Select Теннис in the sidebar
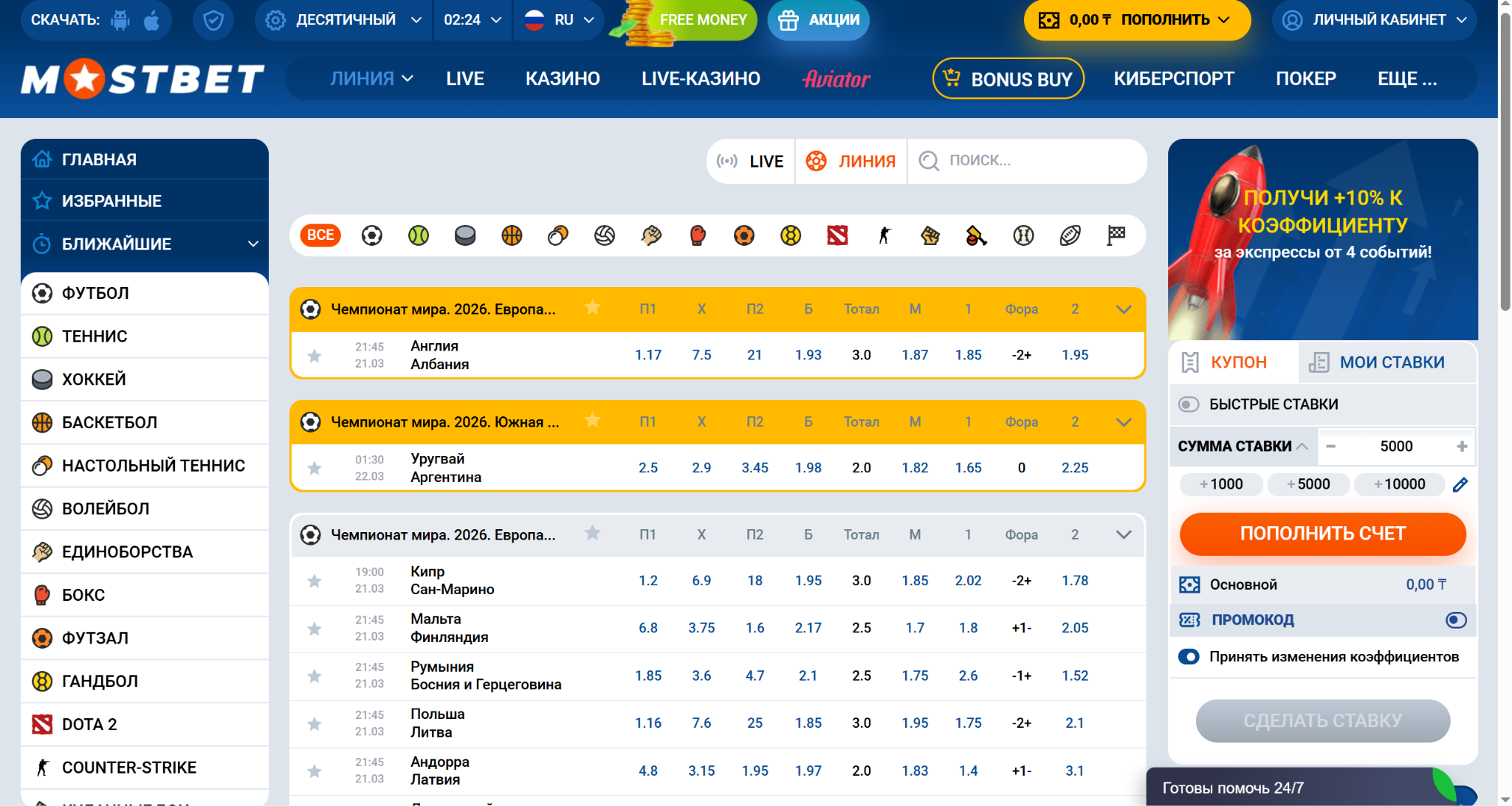This screenshot has width=1512, height=806. (145, 337)
